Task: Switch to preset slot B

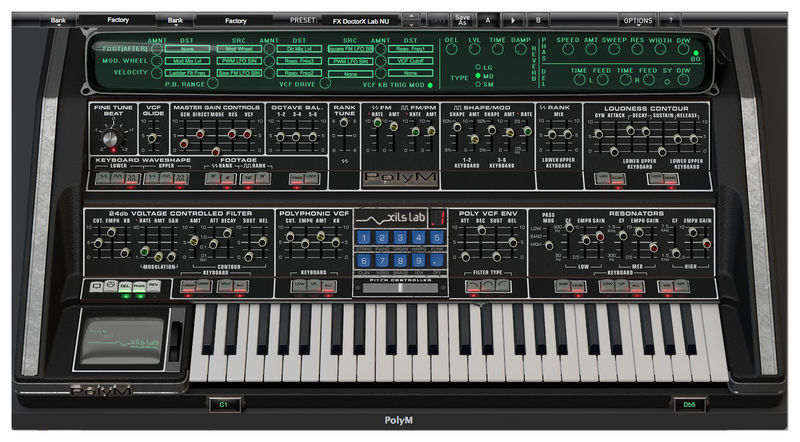Action: tap(538, 20)
